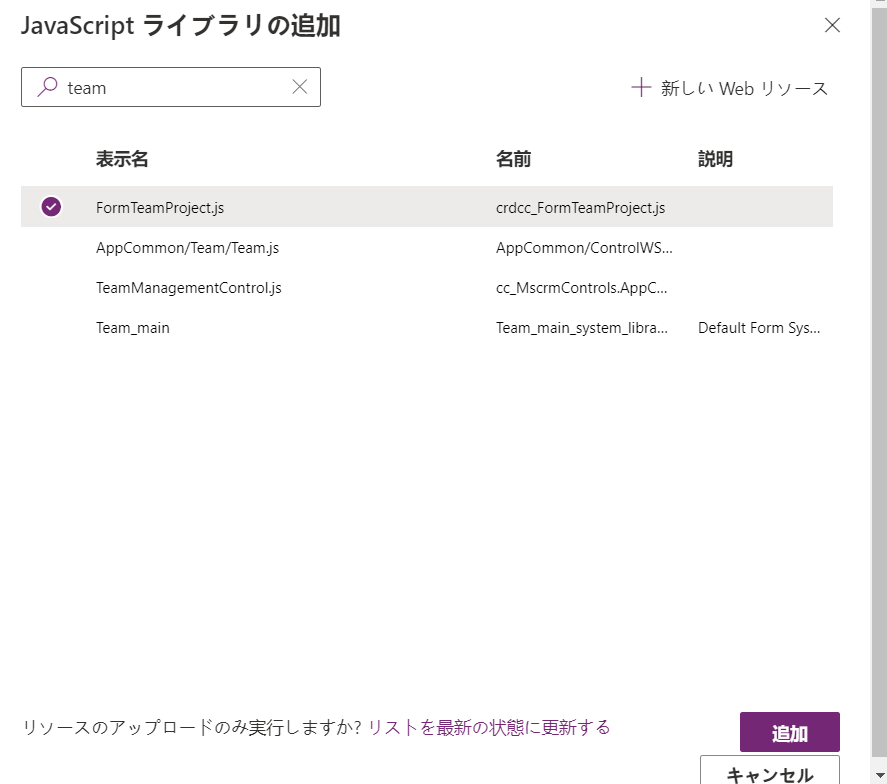Close the JavaScript ライブラリの追加 dialog
The width and height of the screenshot is (887, 784).
pos(832,26)
